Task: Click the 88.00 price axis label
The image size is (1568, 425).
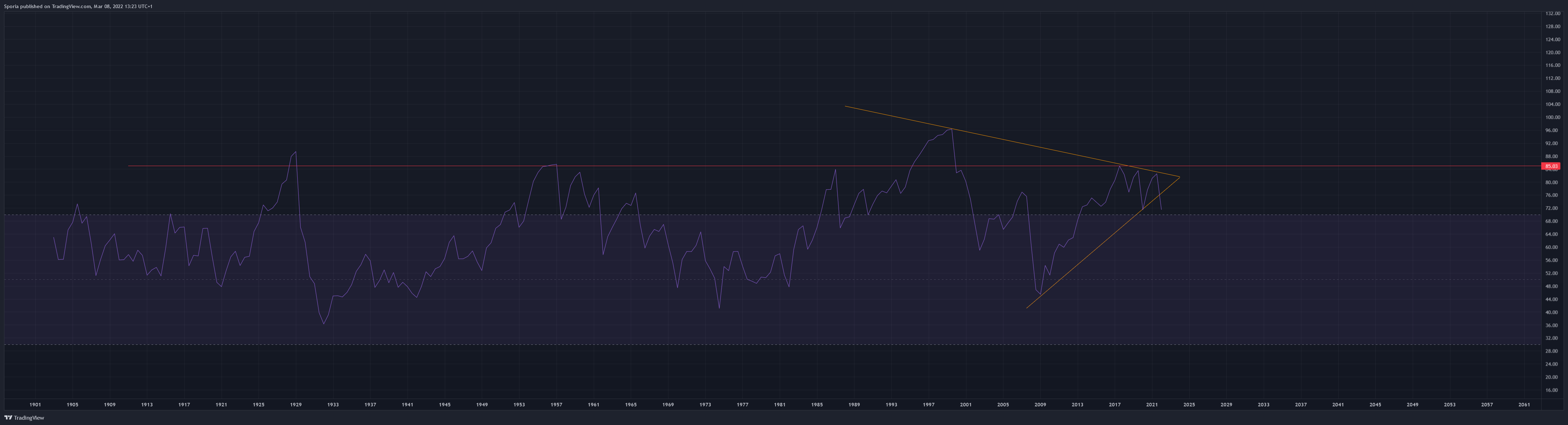Action: click(1551, 156)
